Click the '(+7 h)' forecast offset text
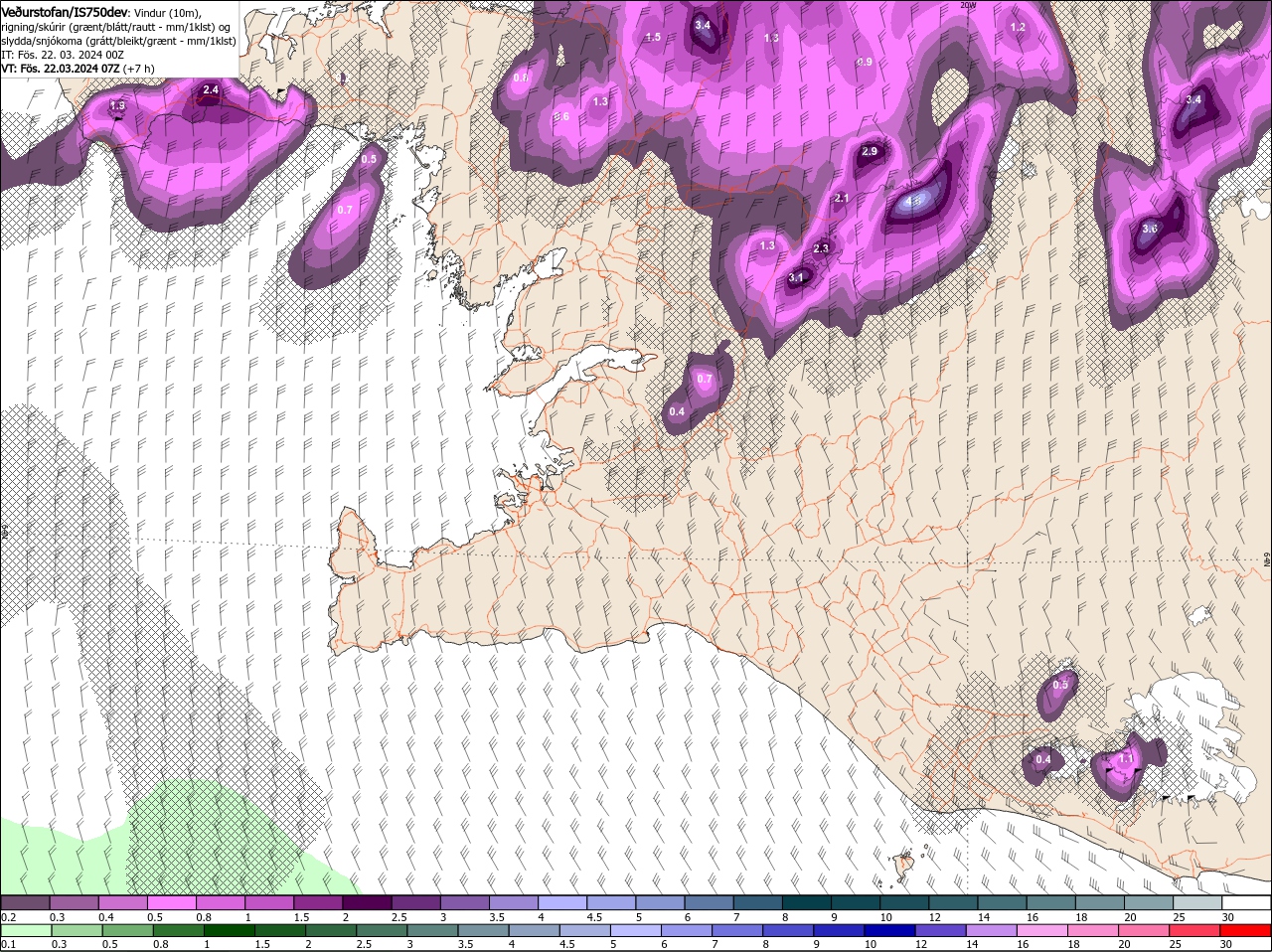Viewport: 1272px width, 952px height. click(138, 69)
